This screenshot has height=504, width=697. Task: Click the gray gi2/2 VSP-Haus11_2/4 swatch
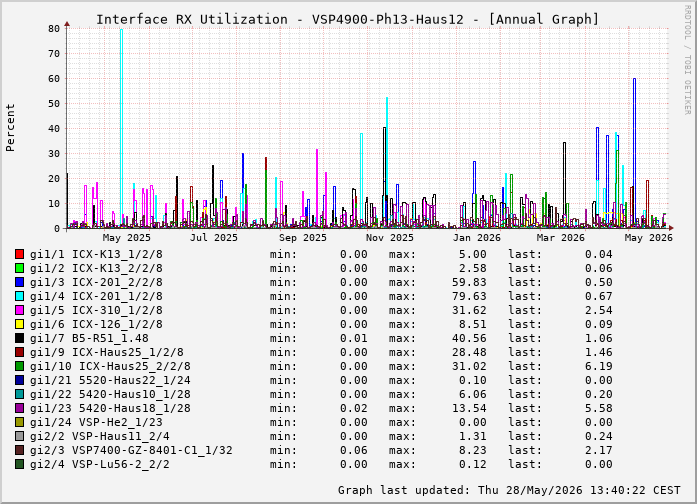[19, 436]
